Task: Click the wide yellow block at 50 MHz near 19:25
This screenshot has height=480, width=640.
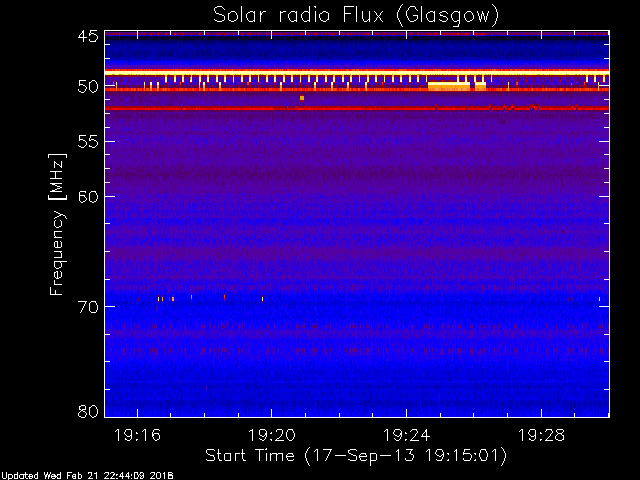Action: pos(449,86)
